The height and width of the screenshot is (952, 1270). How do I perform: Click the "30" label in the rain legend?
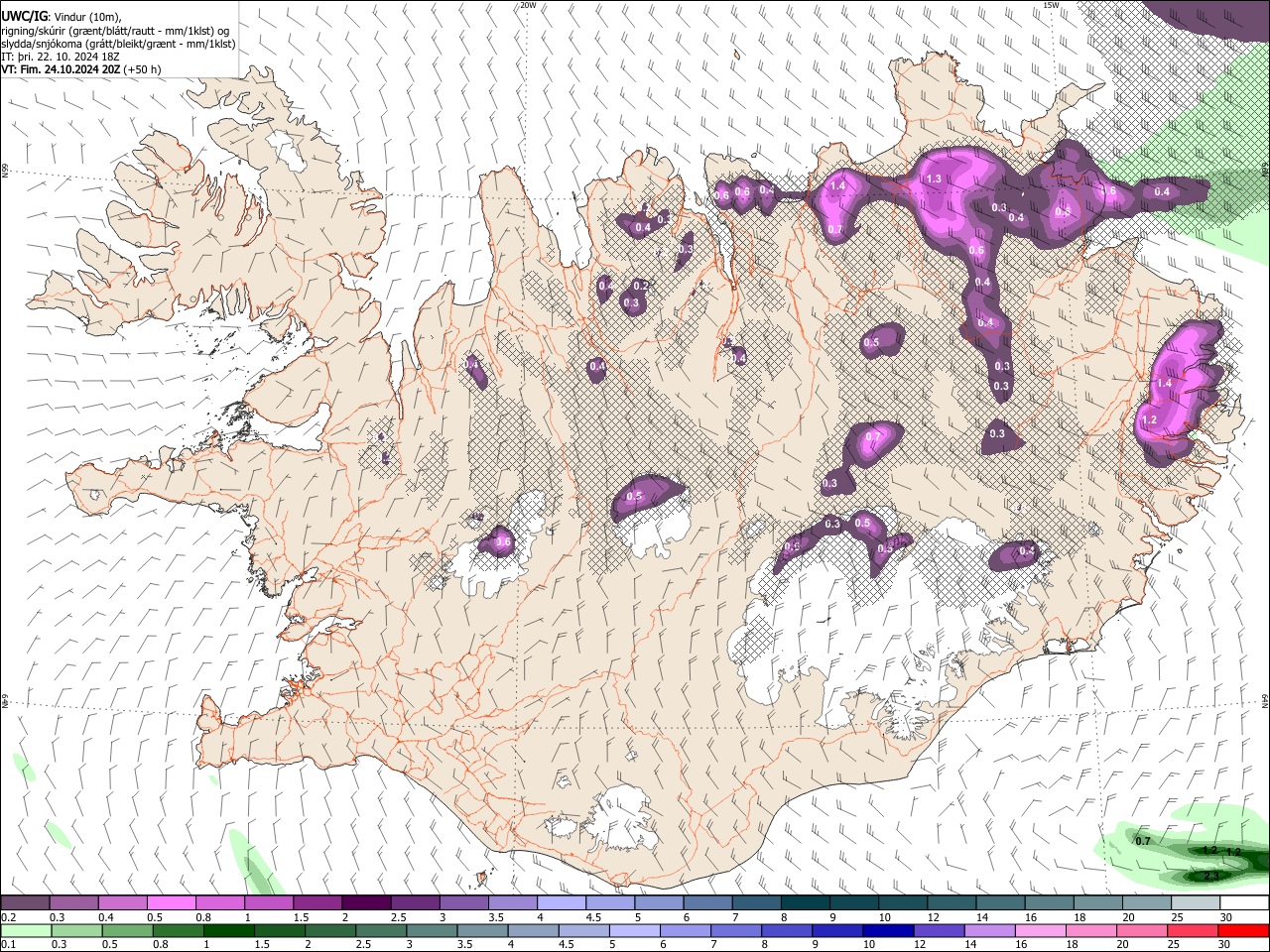(x=1226, y=944)
